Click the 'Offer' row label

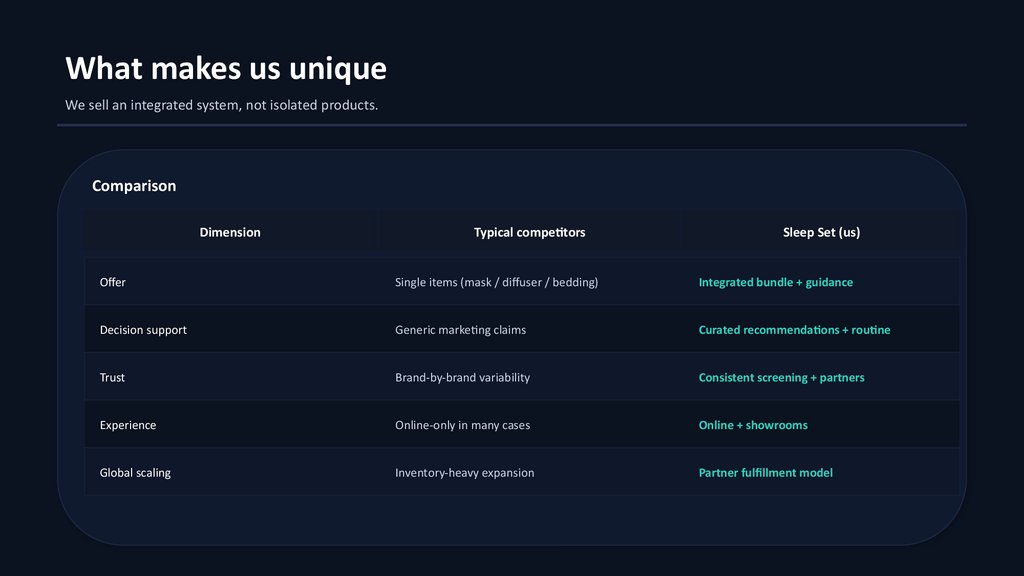click(x=113, y=282)
